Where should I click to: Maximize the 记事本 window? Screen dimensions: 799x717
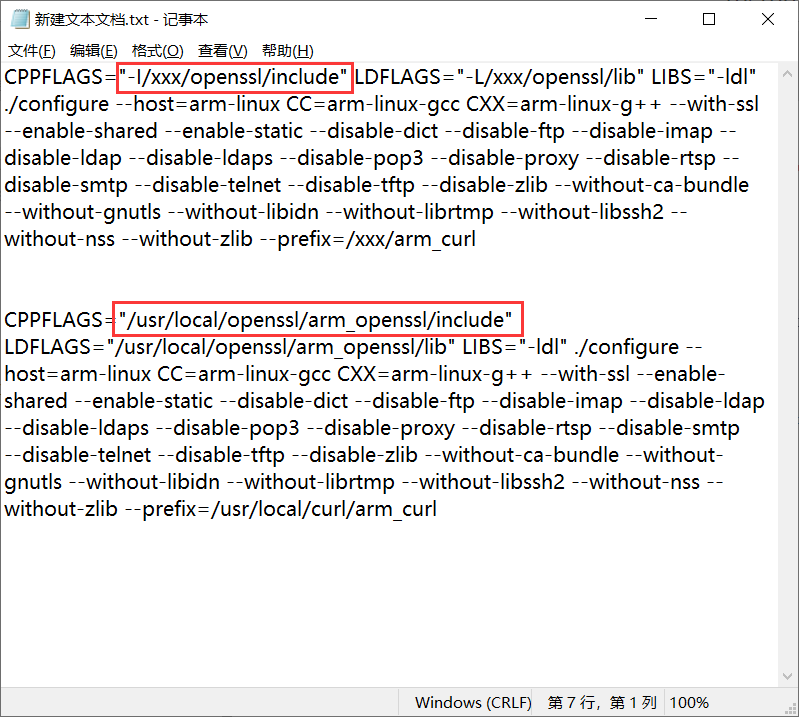pos(709,19)
